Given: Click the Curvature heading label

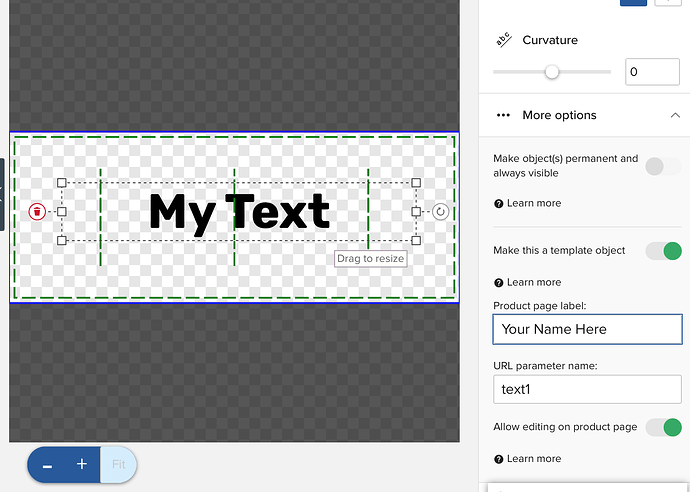Looking at the screenshot, I should (x=550, y=40).
